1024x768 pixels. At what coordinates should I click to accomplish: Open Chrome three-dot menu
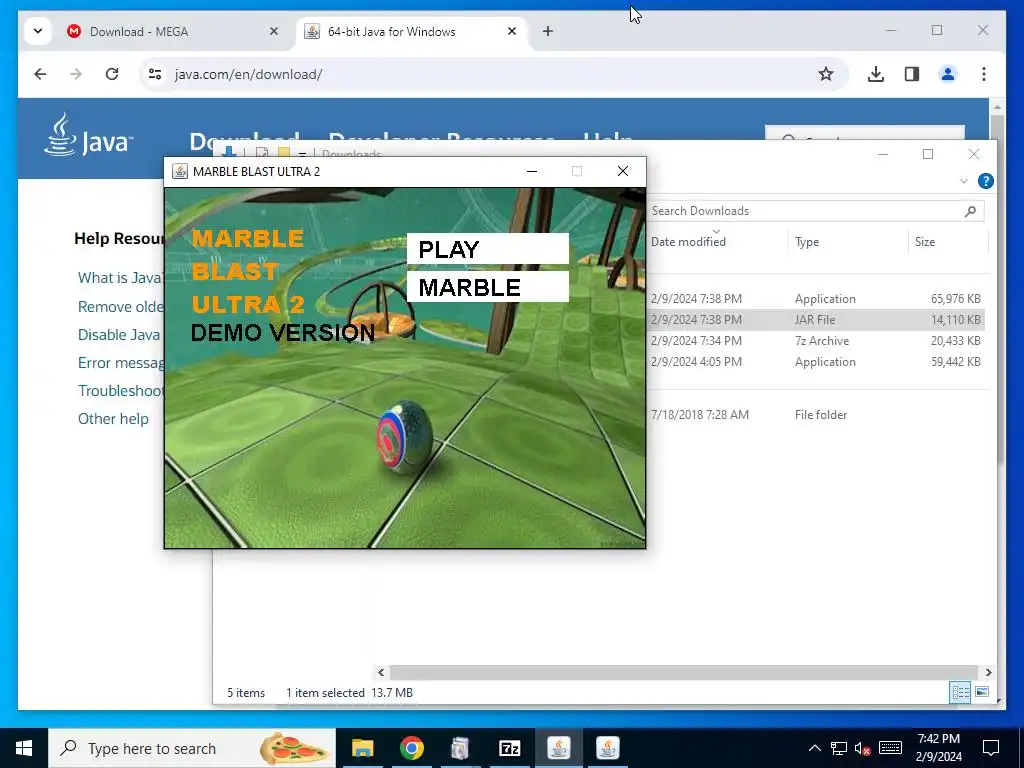(x=984, y=74)
